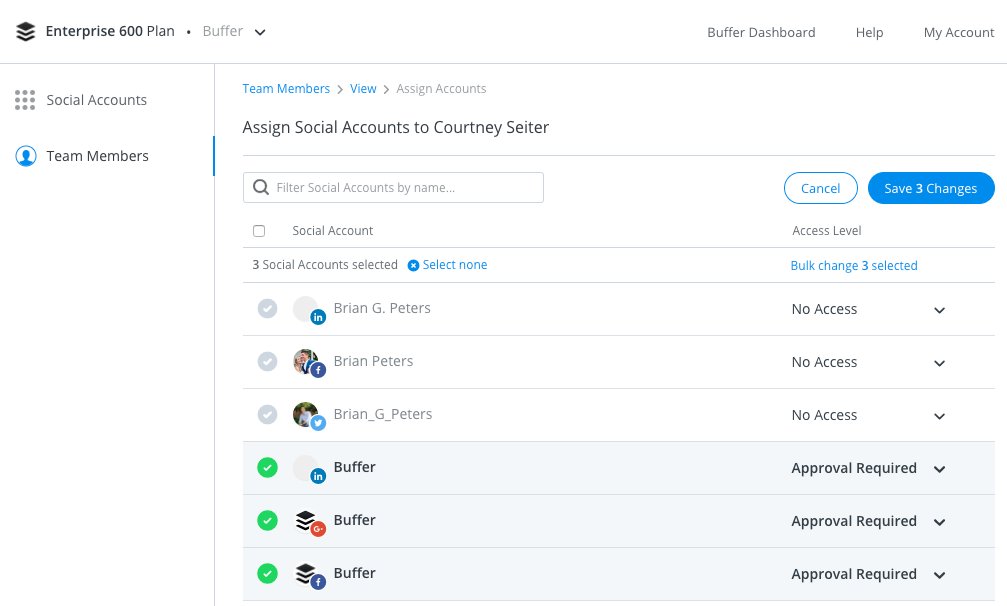Click the Social Accounts grid icon

click(25, 100)
